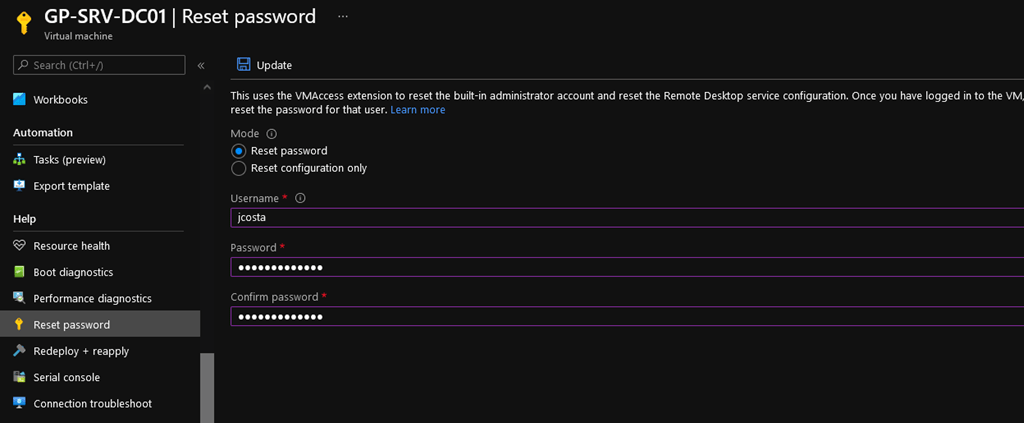Focus the Confirm password field
The width and height of the screenshot is (1024, 423).
[620, 316]
